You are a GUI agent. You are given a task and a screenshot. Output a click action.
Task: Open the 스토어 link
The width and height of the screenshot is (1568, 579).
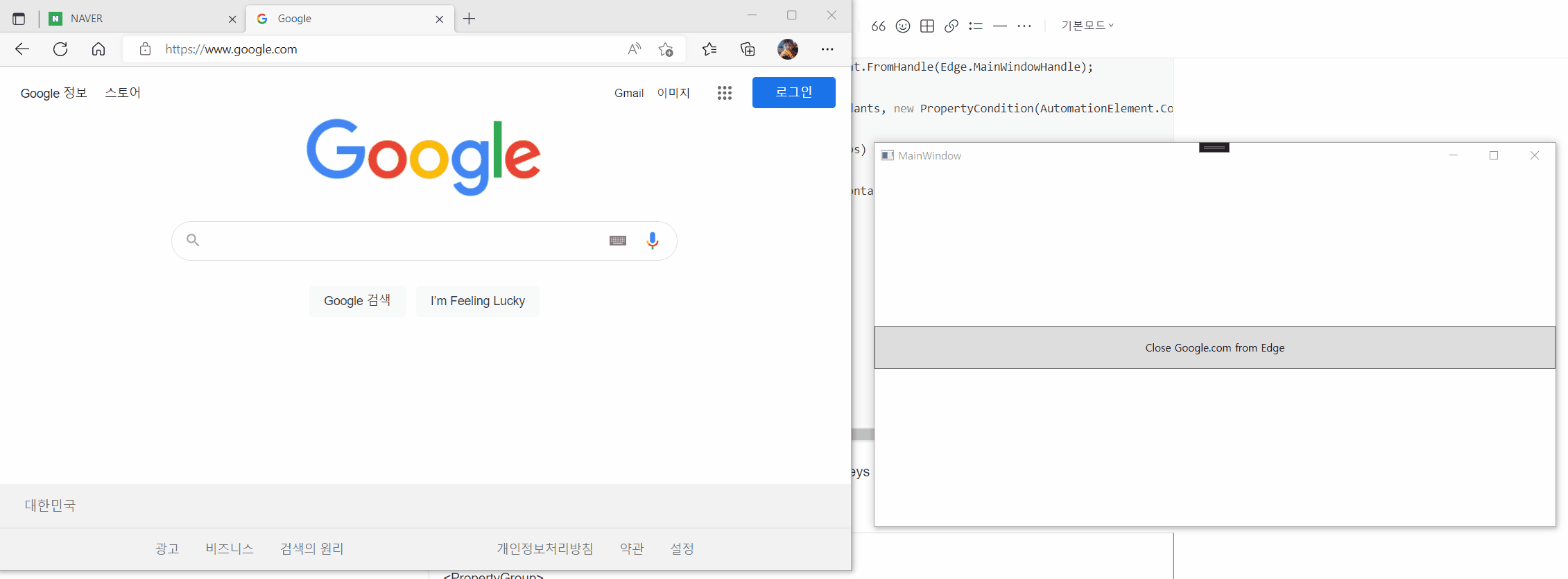click(123, 93)
